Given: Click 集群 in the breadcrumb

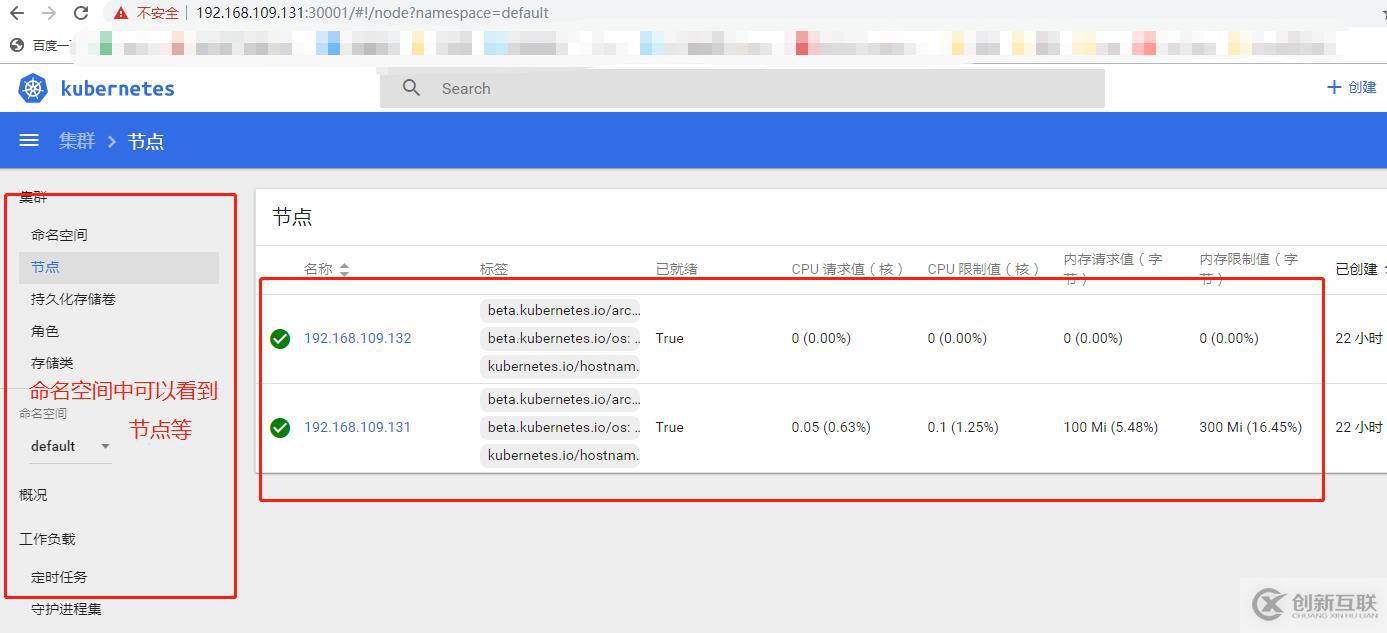Looking at the screenshot, I should click(x=77, y=141).
